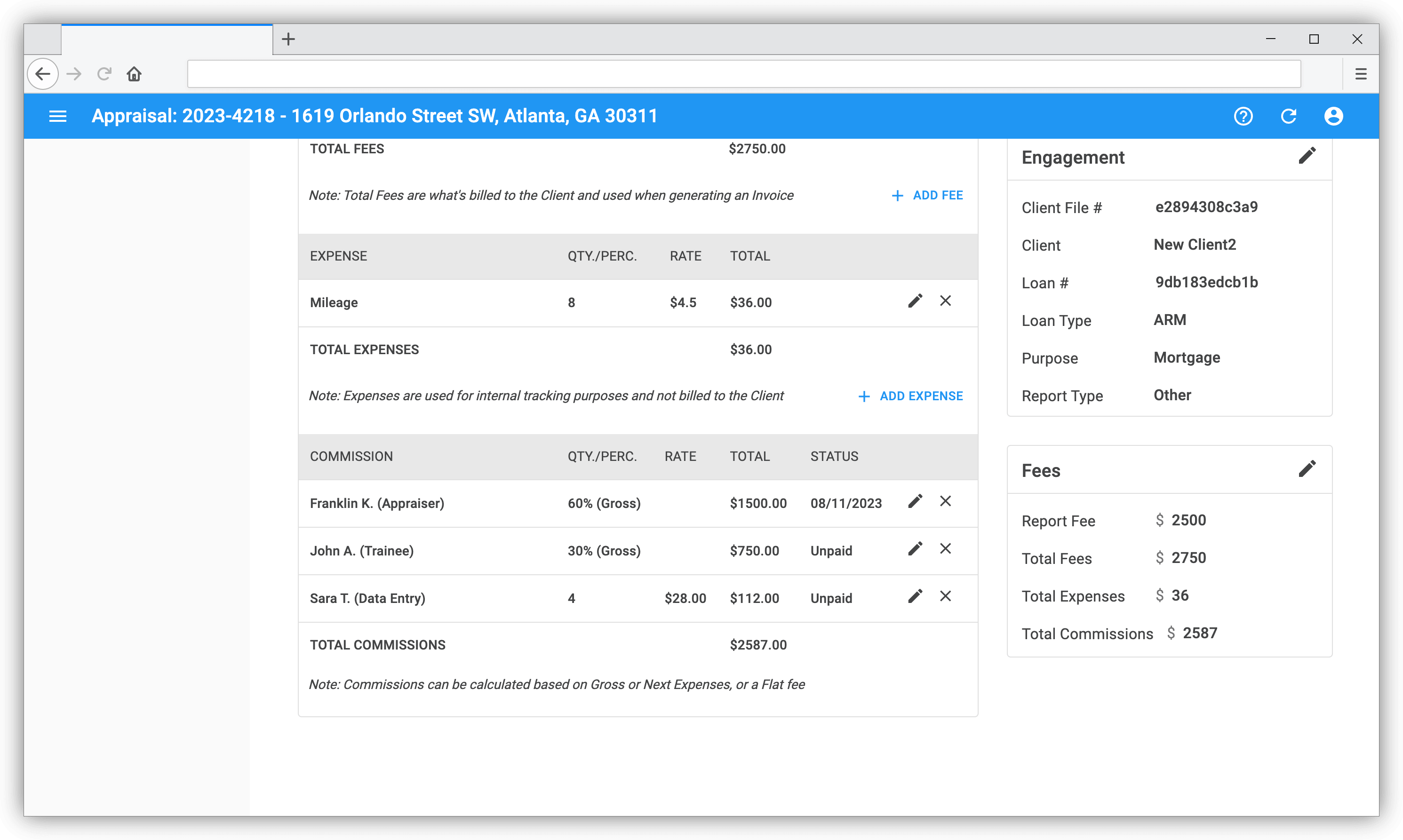Click the ADD EXPENSE button
1403x840 pixels.
click(910, 396)
